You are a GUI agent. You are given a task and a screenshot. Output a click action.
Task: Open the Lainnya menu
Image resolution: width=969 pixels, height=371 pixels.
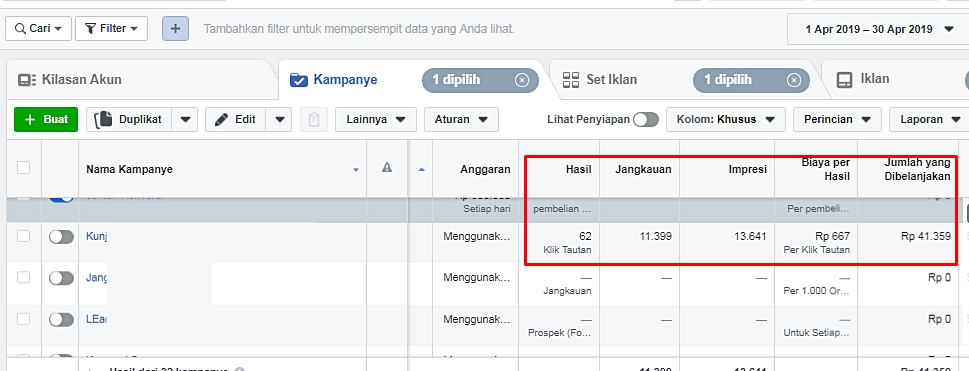(x=376, y=119)
